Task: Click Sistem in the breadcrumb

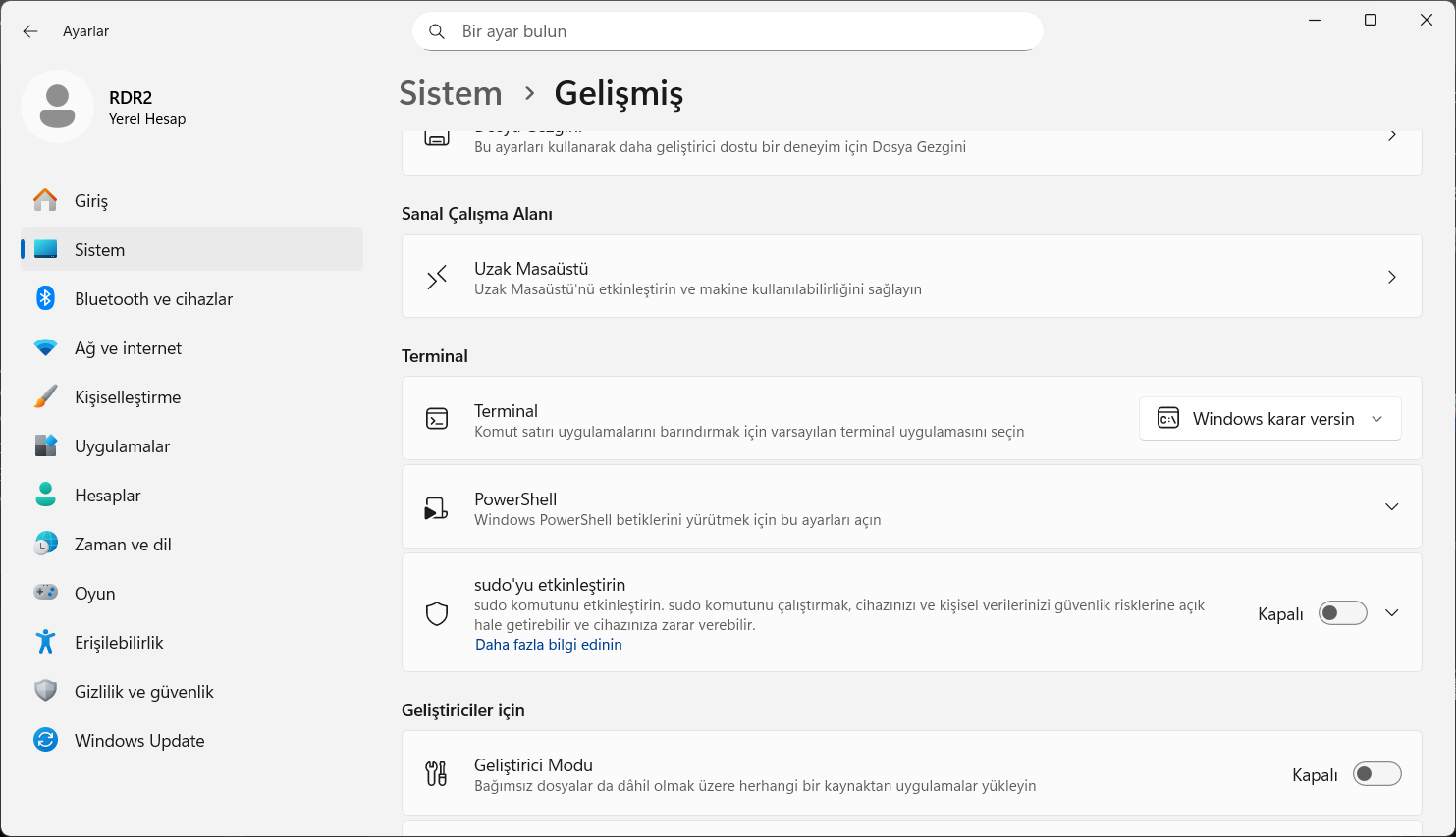Action: click(x=451, y=93)
